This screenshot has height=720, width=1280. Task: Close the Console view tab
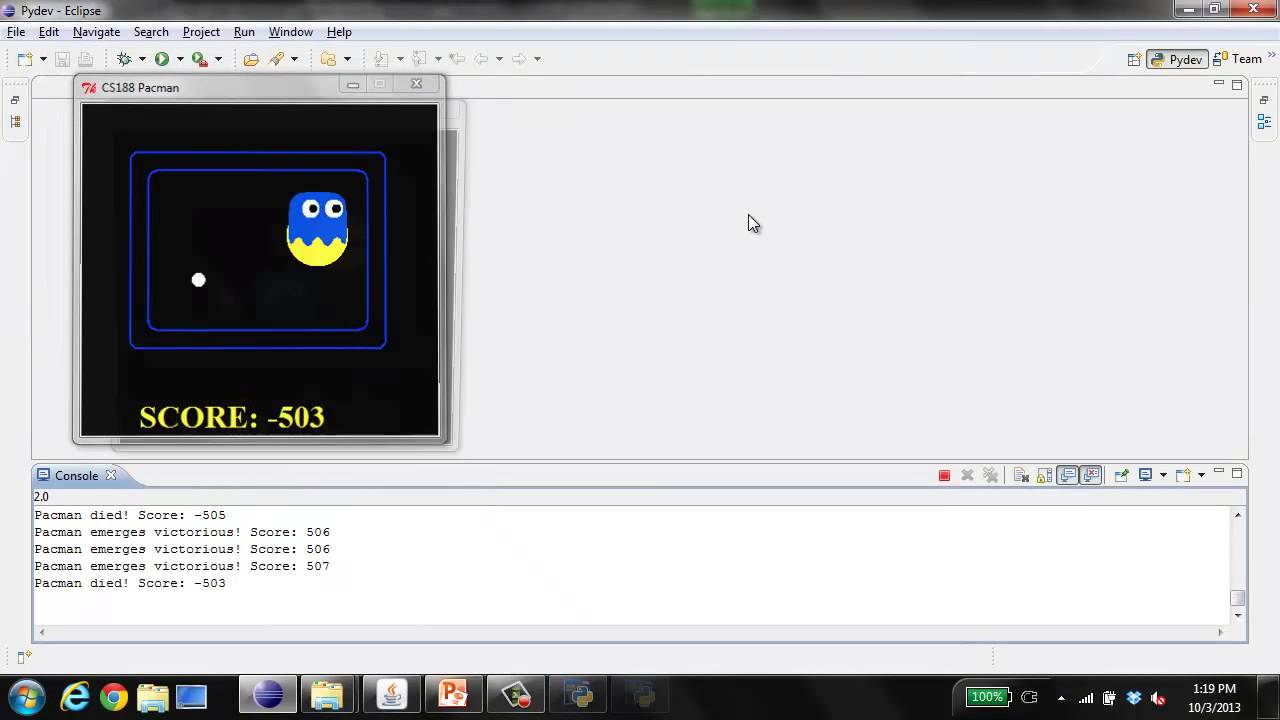tap(111, 475)
